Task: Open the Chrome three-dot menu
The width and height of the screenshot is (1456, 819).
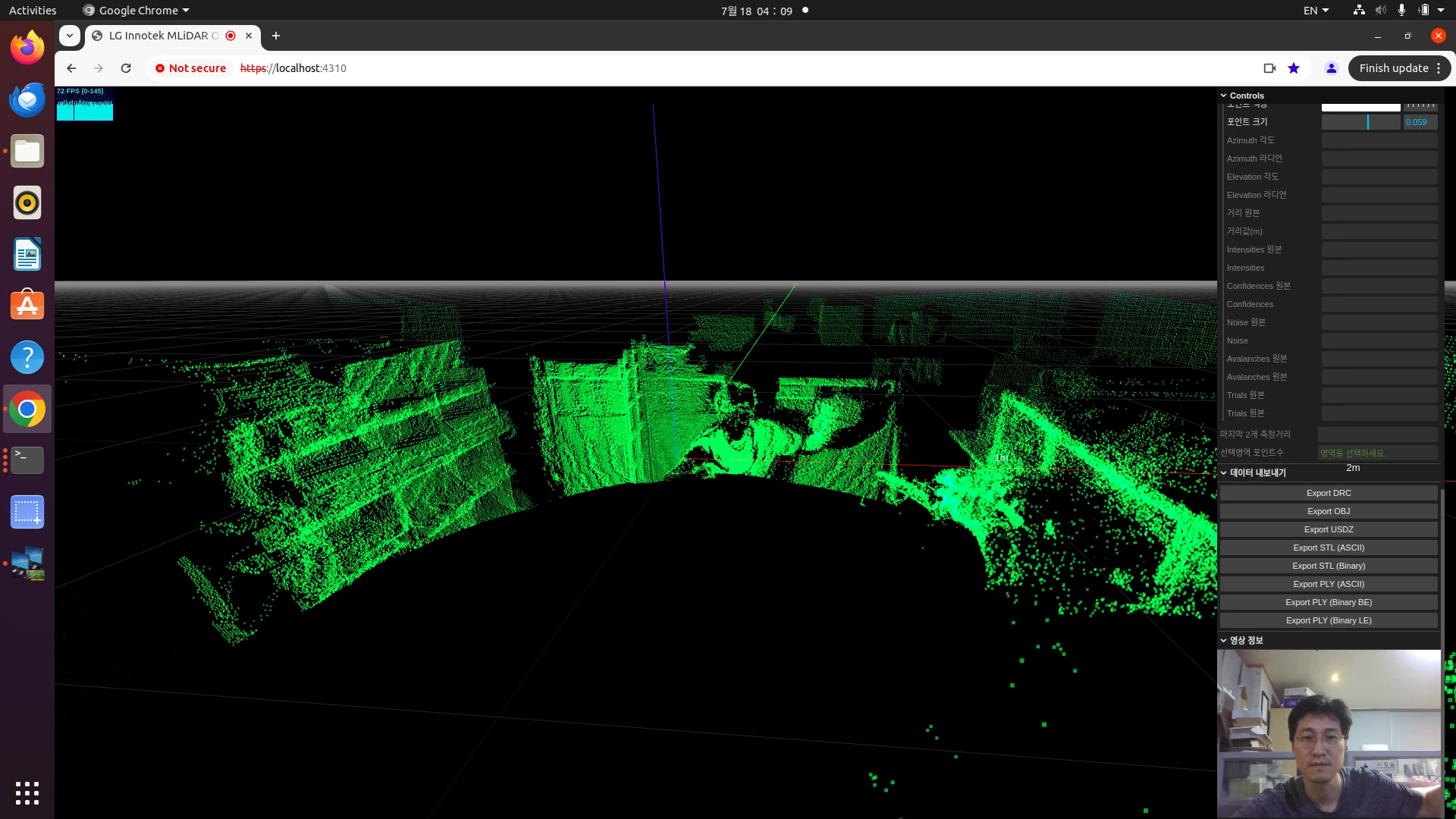Action: pyautogui.click(x=1439, y=68)
